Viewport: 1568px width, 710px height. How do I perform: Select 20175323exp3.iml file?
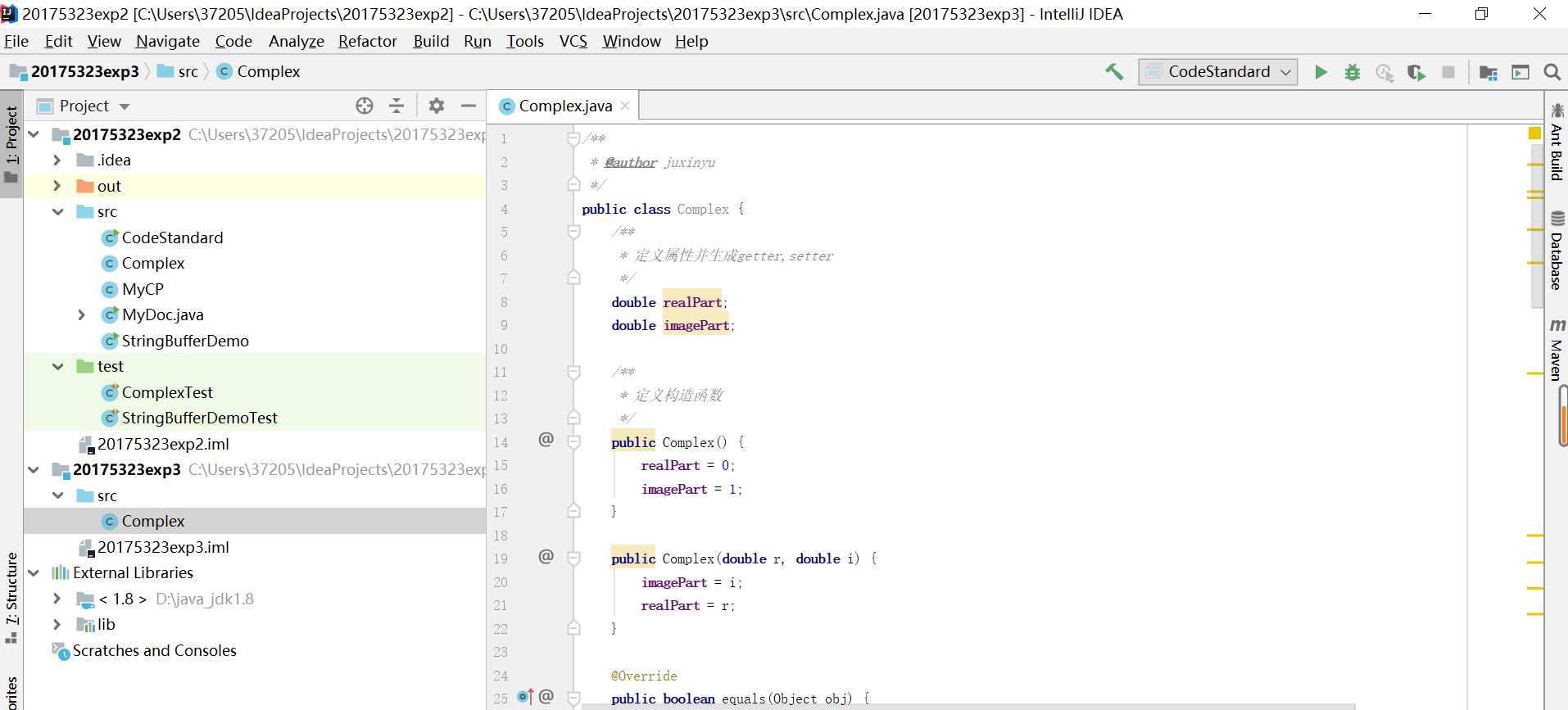pos(154,547)
